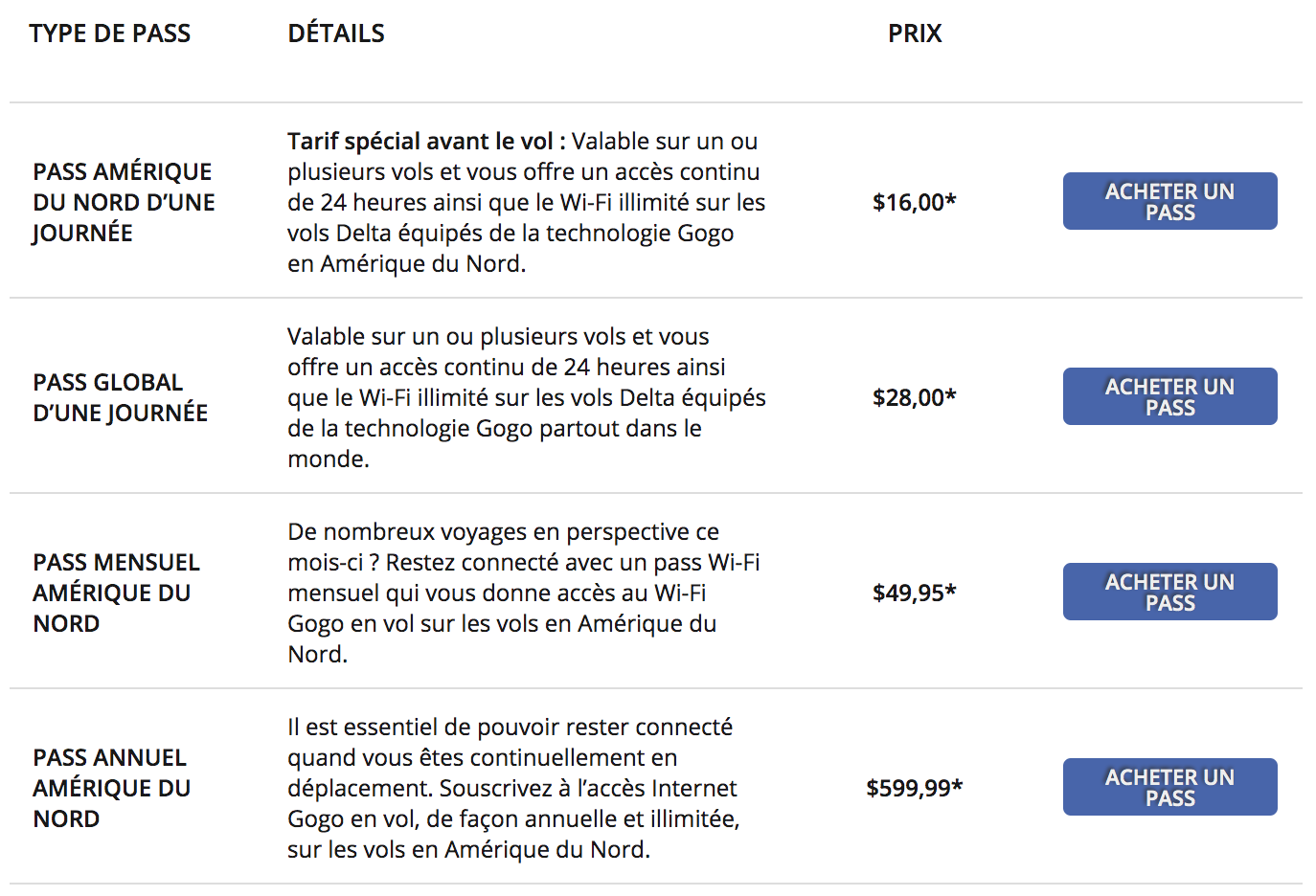Click Pass Mensuel Amérique du Nord title
This screenshot has width=1316, height=896.
(x=116, y=593)
